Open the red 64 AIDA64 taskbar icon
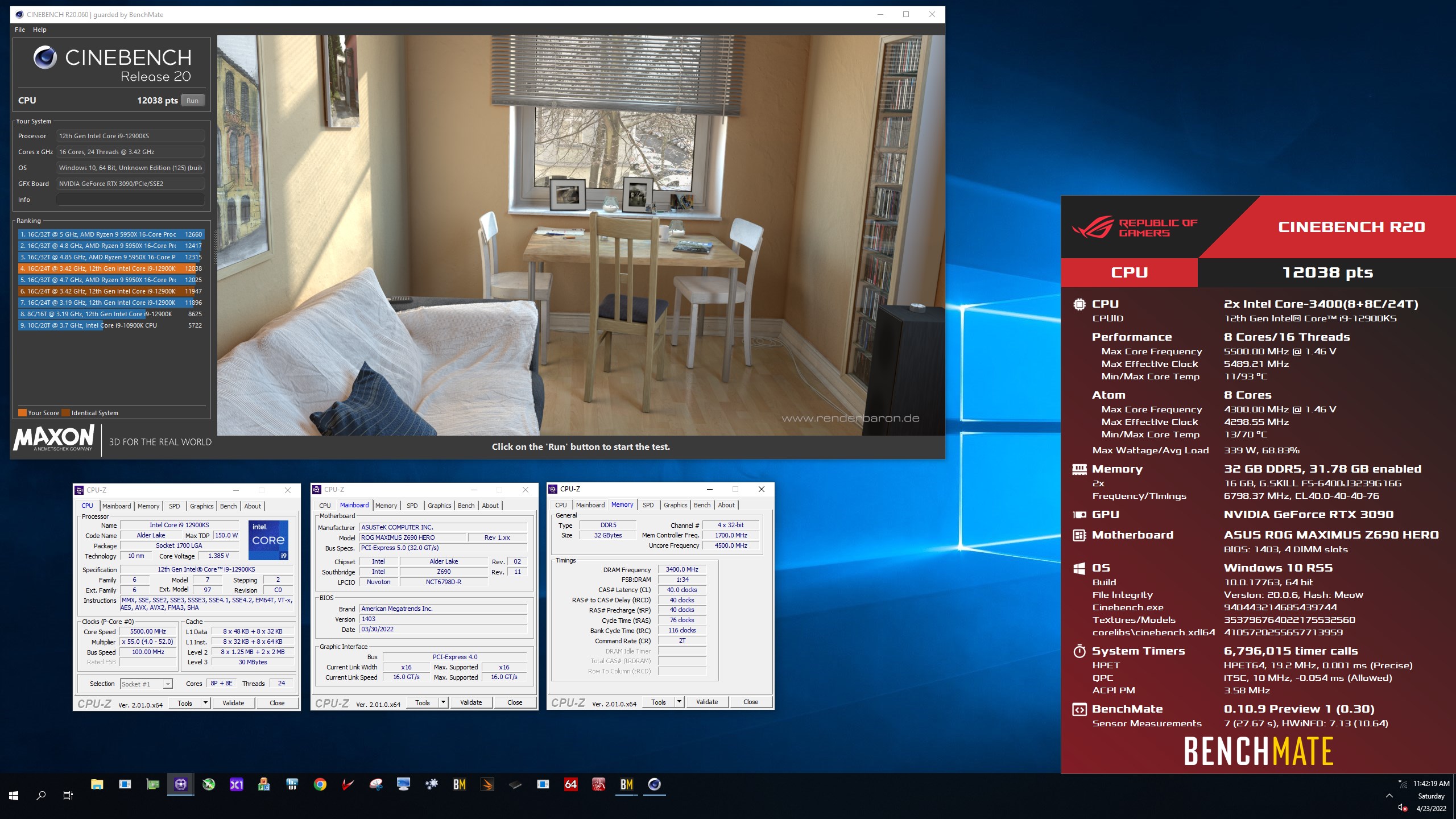The height and width of the screenshot is (819, 1456). 570,785
